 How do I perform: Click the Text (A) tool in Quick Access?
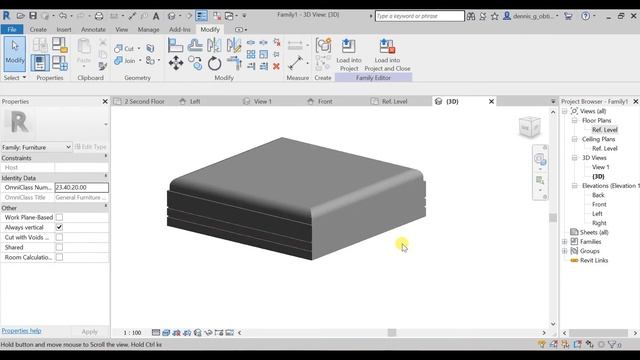point(156,16)
